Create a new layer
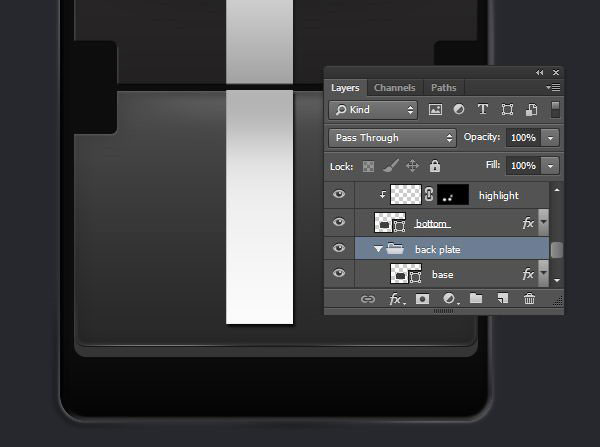Screen dimensions: 600x447 tap(503, 298)
